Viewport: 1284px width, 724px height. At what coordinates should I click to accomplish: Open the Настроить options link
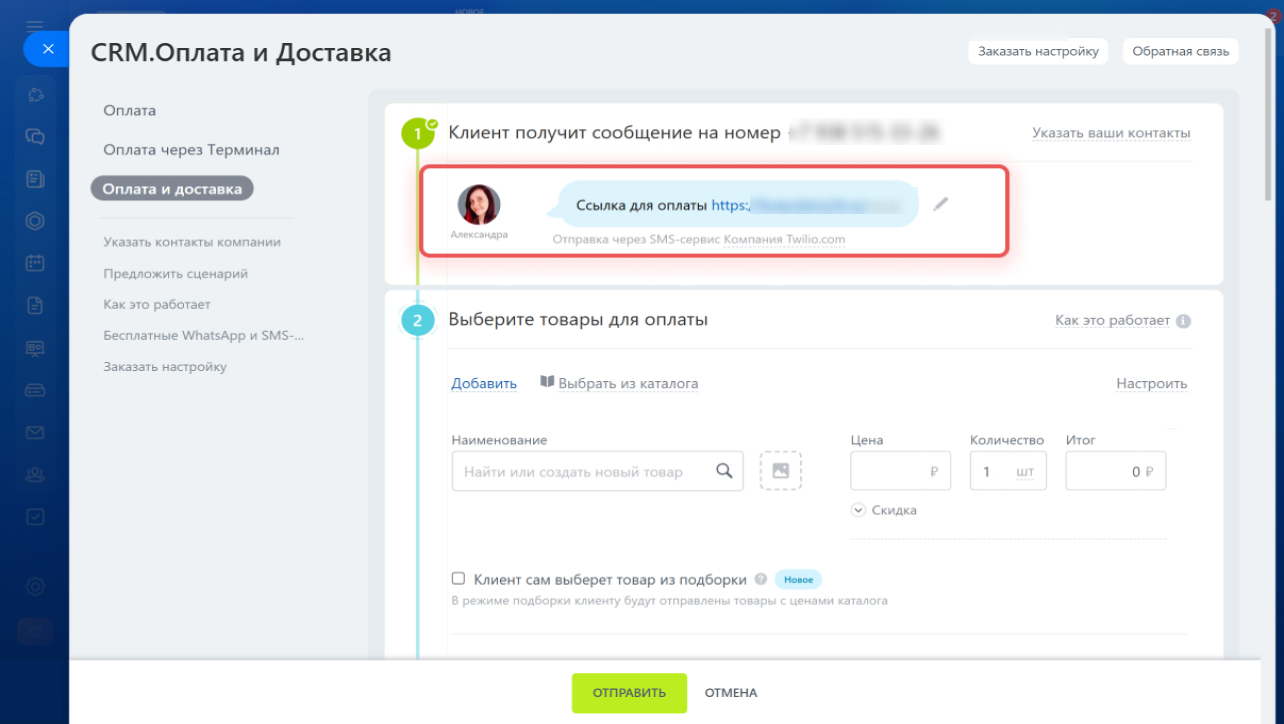point(1151,383)
